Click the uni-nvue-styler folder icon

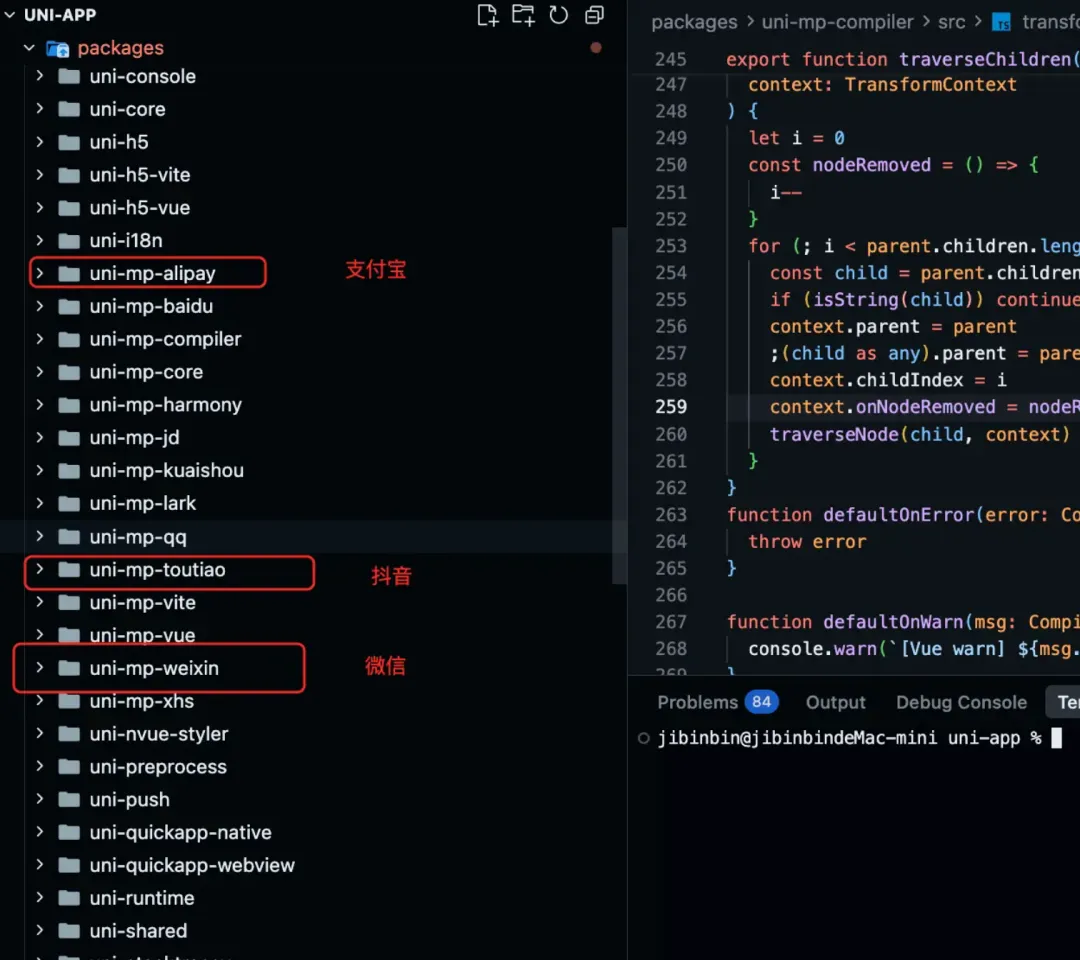click(69, 734)
